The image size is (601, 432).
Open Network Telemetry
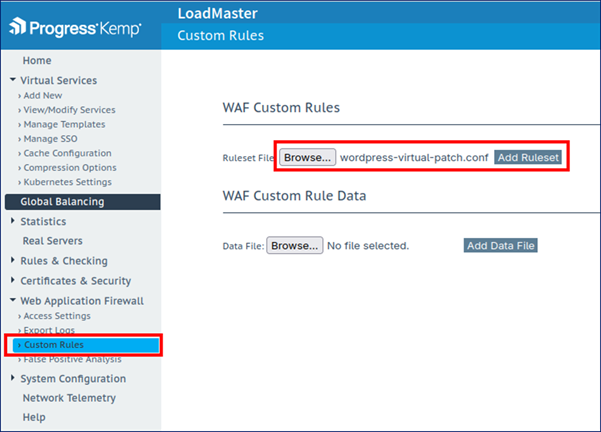(x=69, y=398)
